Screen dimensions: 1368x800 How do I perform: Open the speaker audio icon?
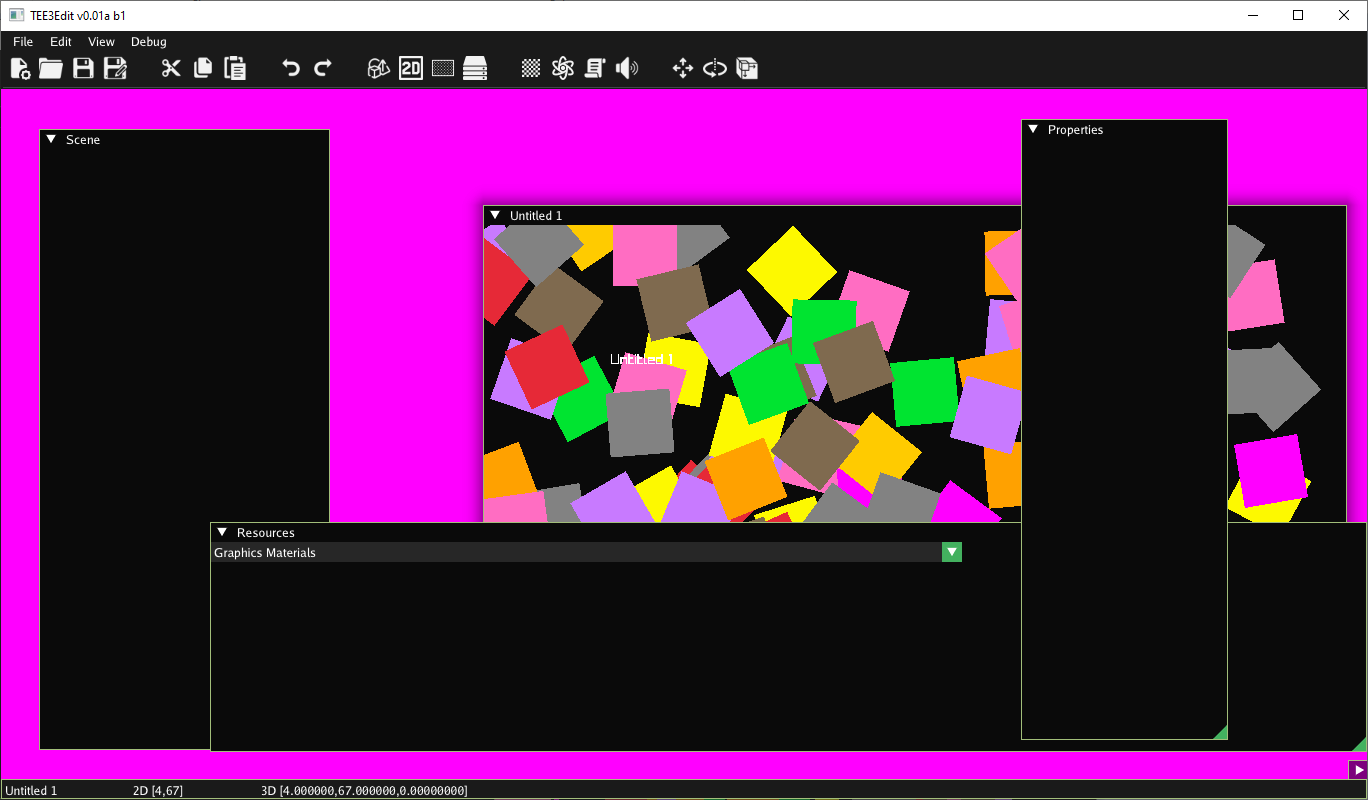(627, 68)
